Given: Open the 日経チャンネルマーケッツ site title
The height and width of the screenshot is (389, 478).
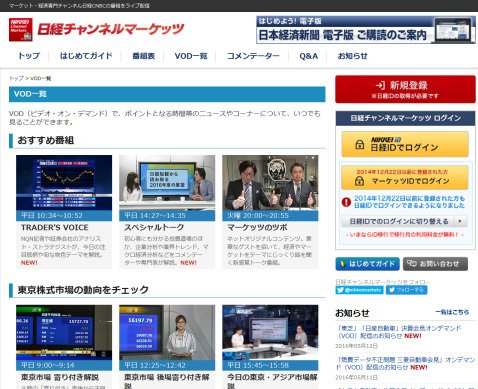Looking at the screenshot, I should 110,29.
